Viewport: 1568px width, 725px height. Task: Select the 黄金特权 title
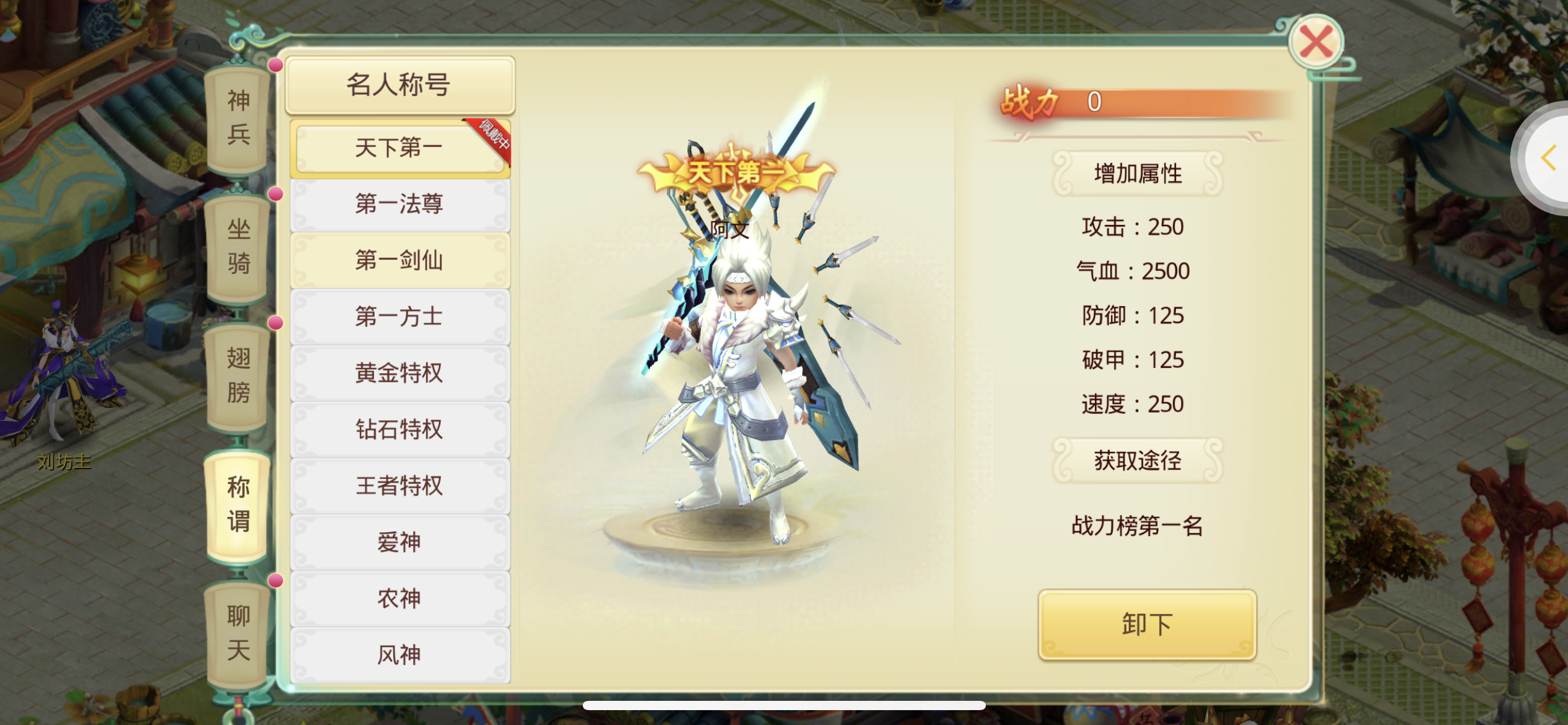pos(400,373)
